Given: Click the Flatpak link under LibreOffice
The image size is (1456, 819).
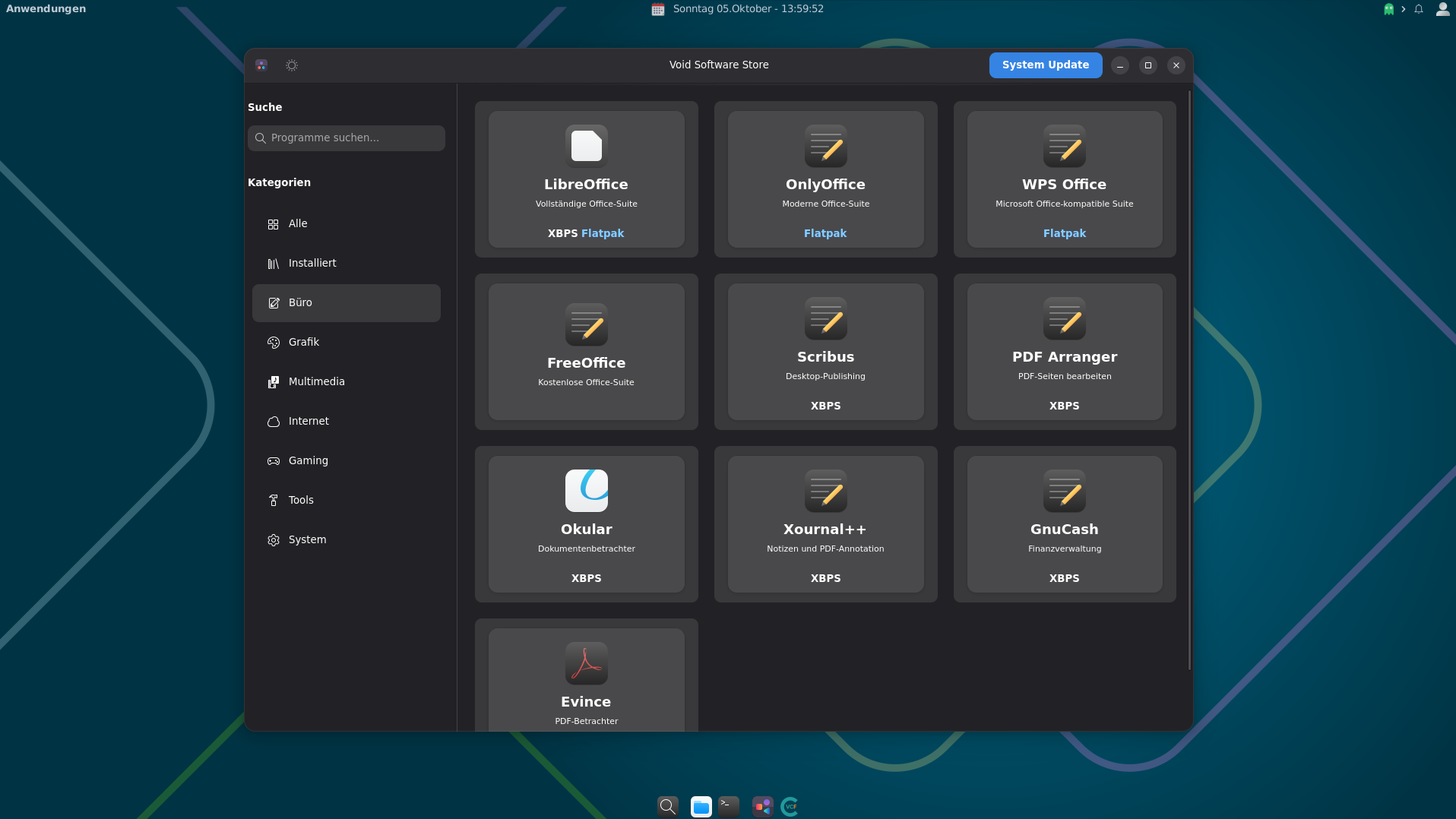Looking at the screenshot, I should click(x=603, y=233).
